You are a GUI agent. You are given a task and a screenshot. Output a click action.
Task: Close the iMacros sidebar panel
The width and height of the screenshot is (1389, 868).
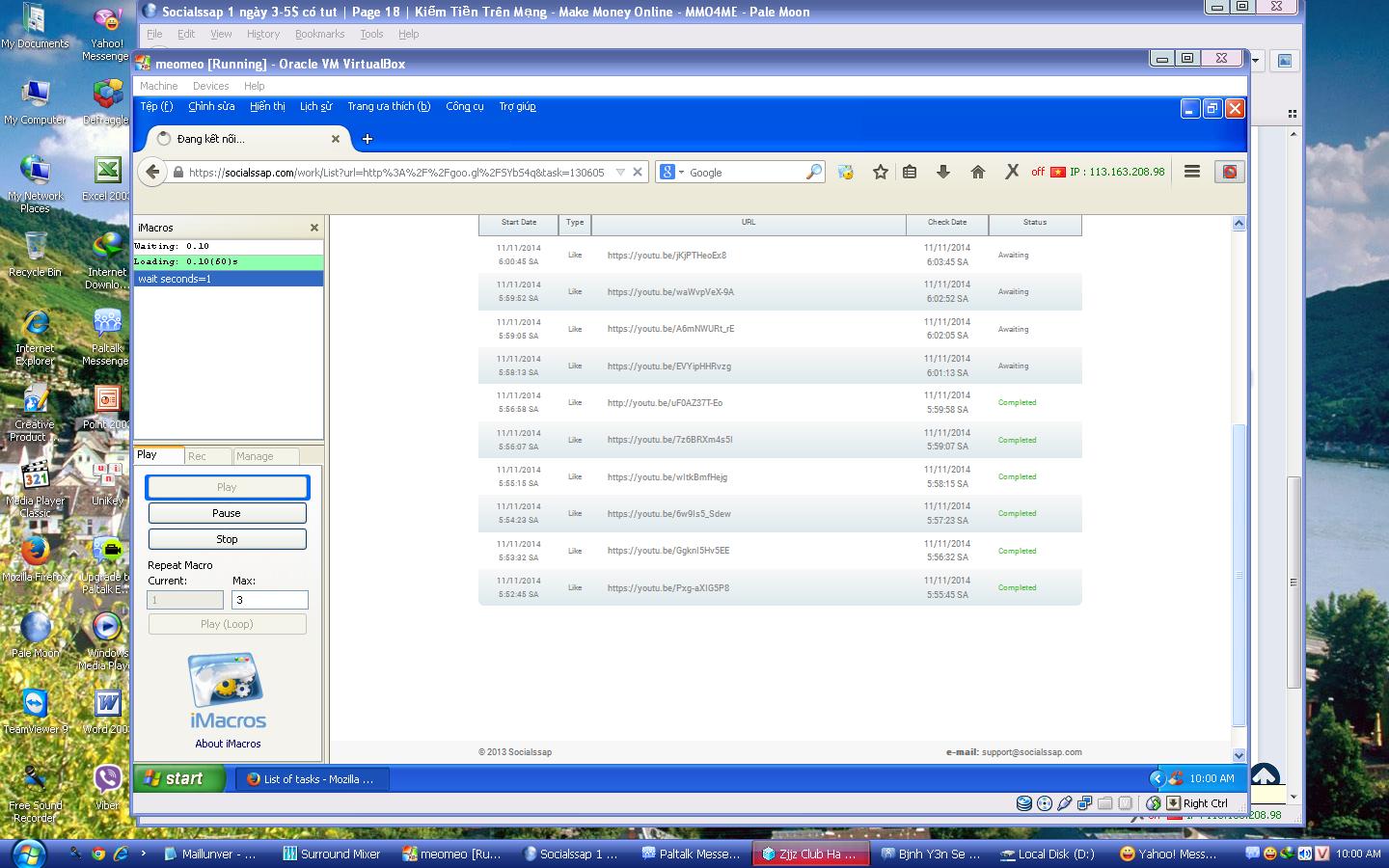tap(313, 228)
